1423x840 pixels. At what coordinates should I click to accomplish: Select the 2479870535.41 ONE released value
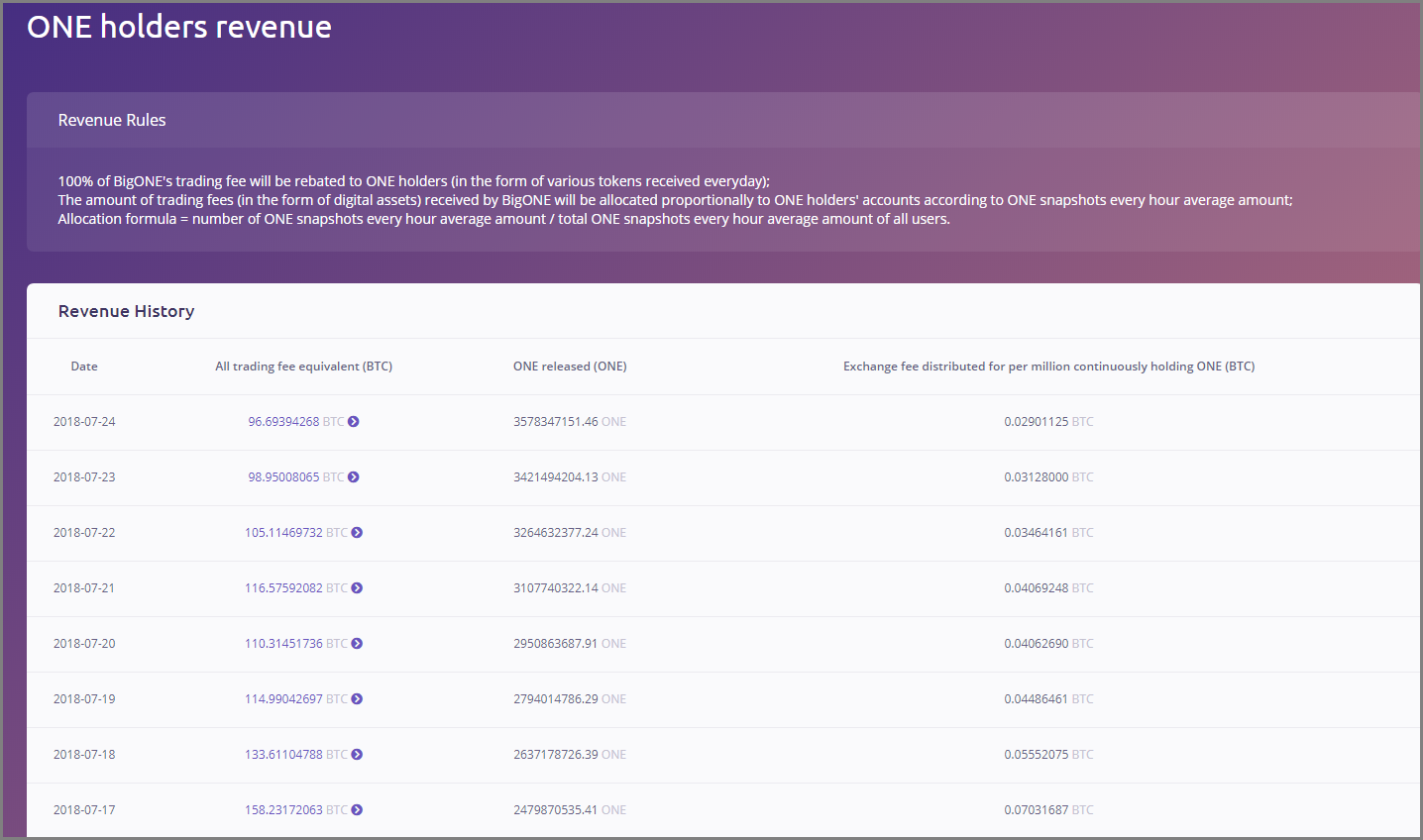coord(570,810)
